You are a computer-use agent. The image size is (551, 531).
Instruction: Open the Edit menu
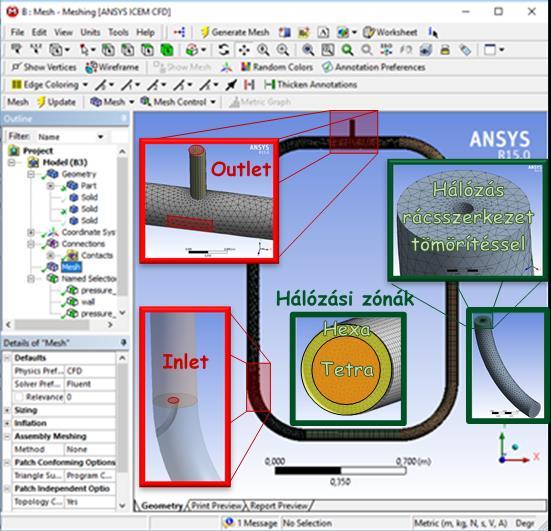(x=39, y=32)
